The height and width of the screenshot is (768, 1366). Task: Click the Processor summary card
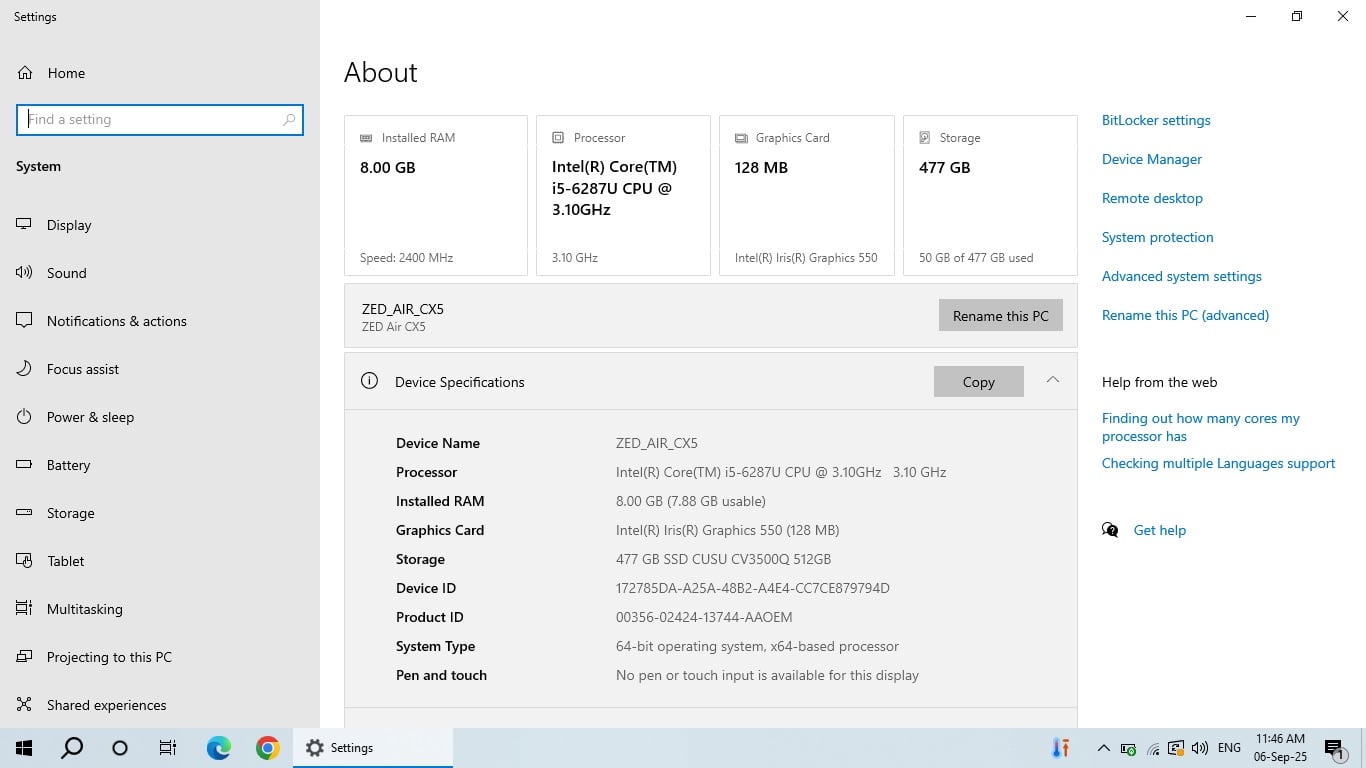[x=623, y=195]
